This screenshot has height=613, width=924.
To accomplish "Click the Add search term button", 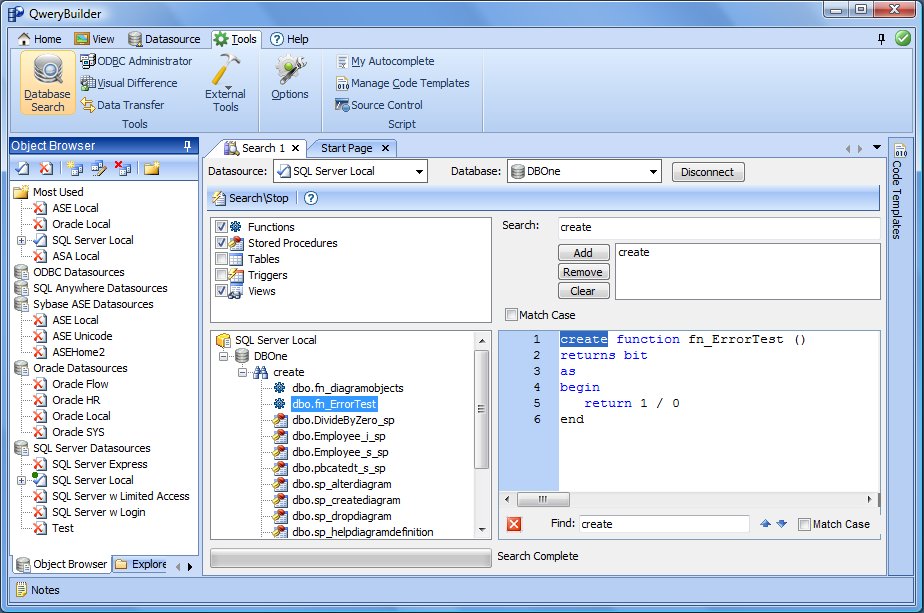I will 583,253.
